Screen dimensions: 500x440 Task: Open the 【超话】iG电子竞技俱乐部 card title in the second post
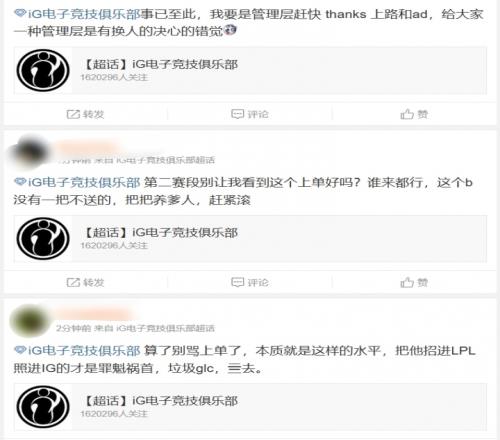tap(160, 233)
